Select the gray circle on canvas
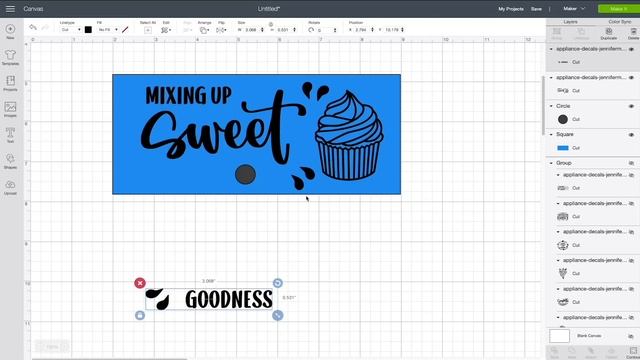640x360 pixels. [x=245, y=174]
